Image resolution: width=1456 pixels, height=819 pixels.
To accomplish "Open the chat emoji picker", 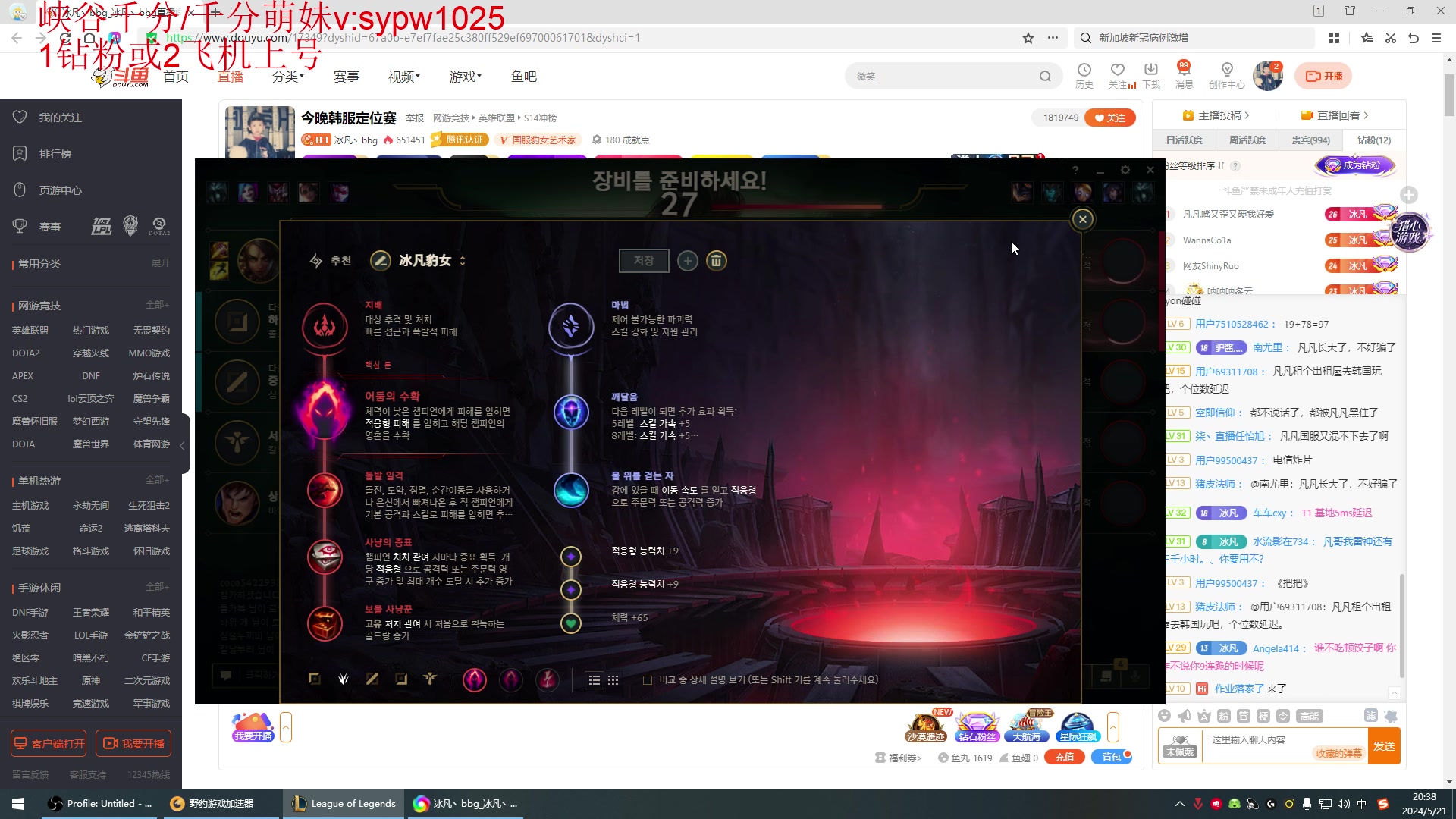I will point(1165,716).
